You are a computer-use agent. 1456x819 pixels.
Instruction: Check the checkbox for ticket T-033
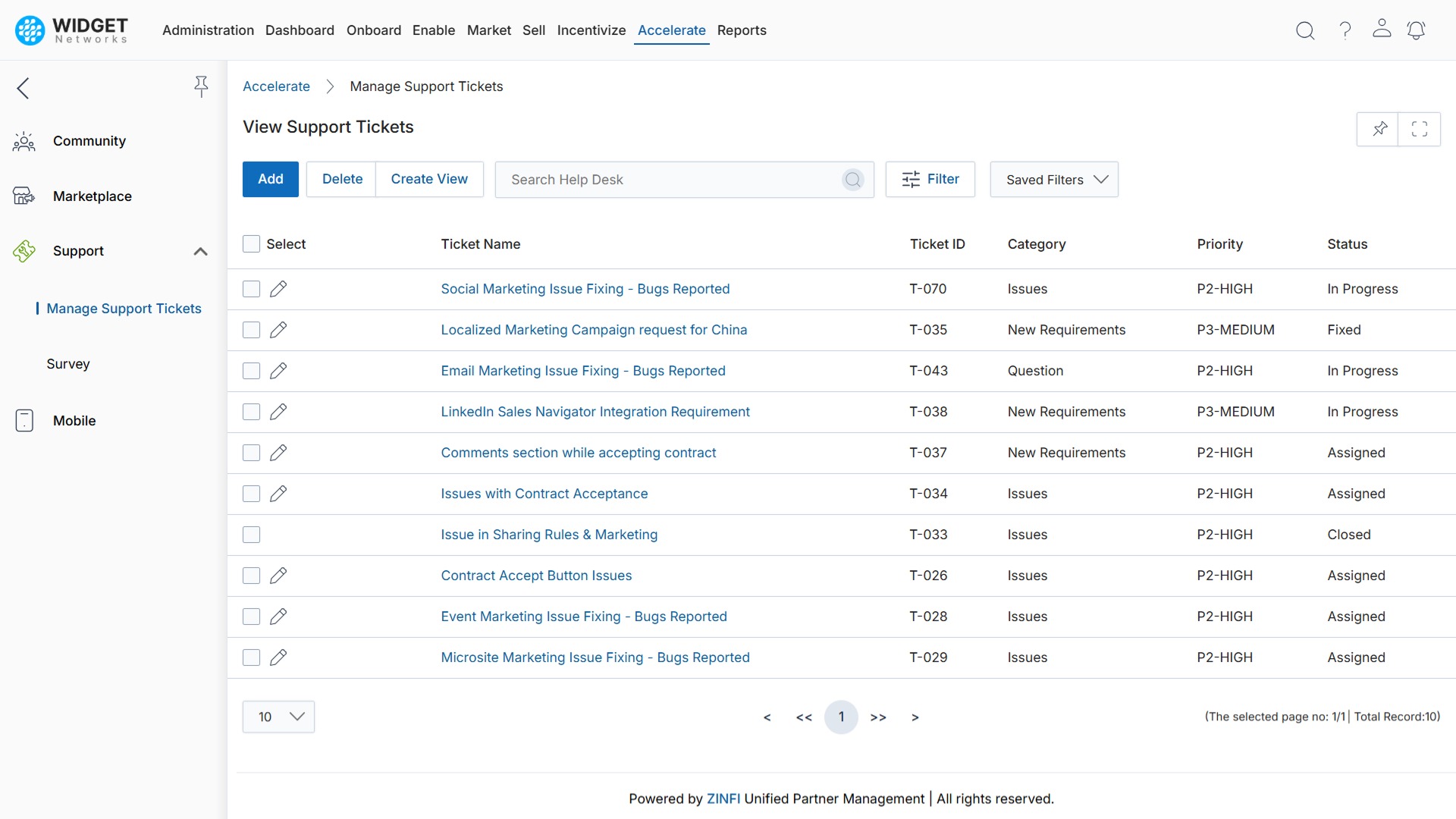251,535
